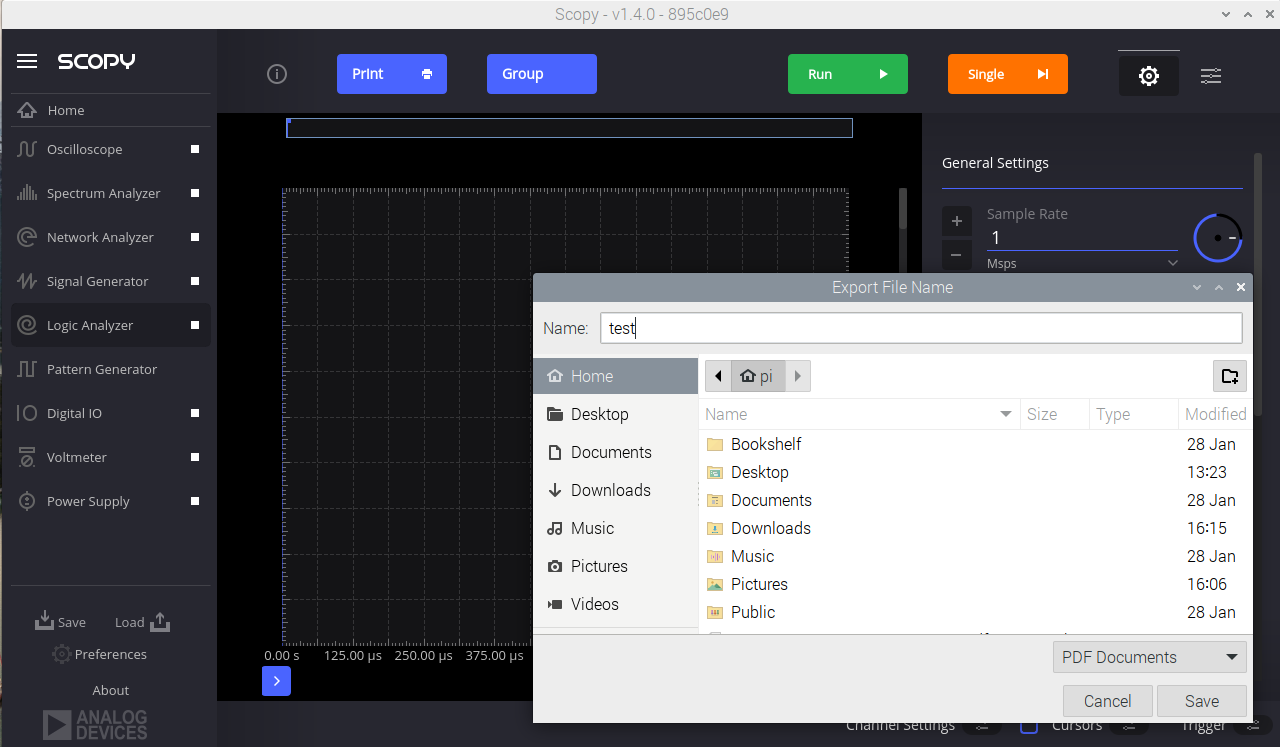Expand the blue arrow panel below the plot
1280x747 pixels.
(276, 681)
